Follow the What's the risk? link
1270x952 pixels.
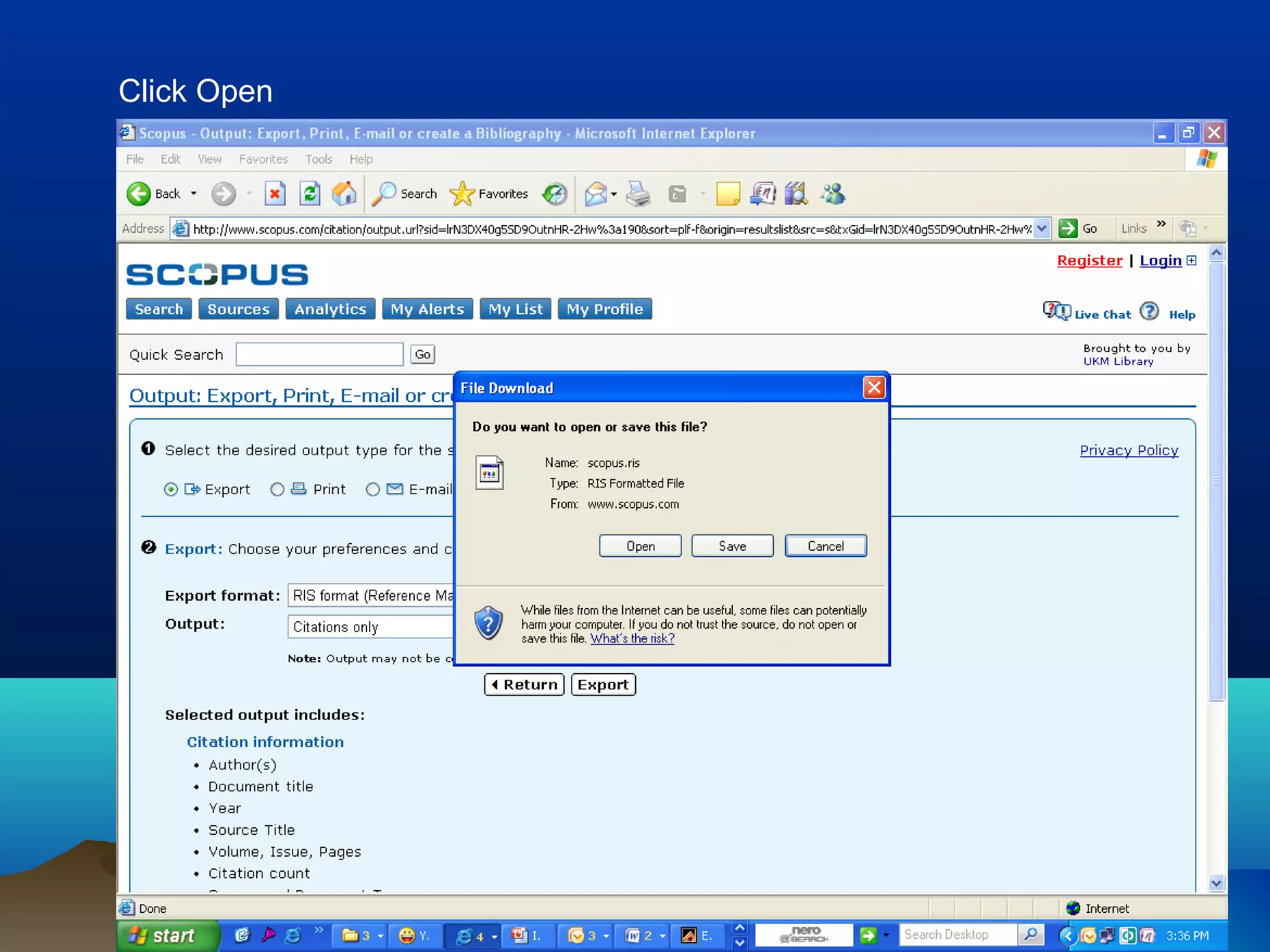[632, 638]
